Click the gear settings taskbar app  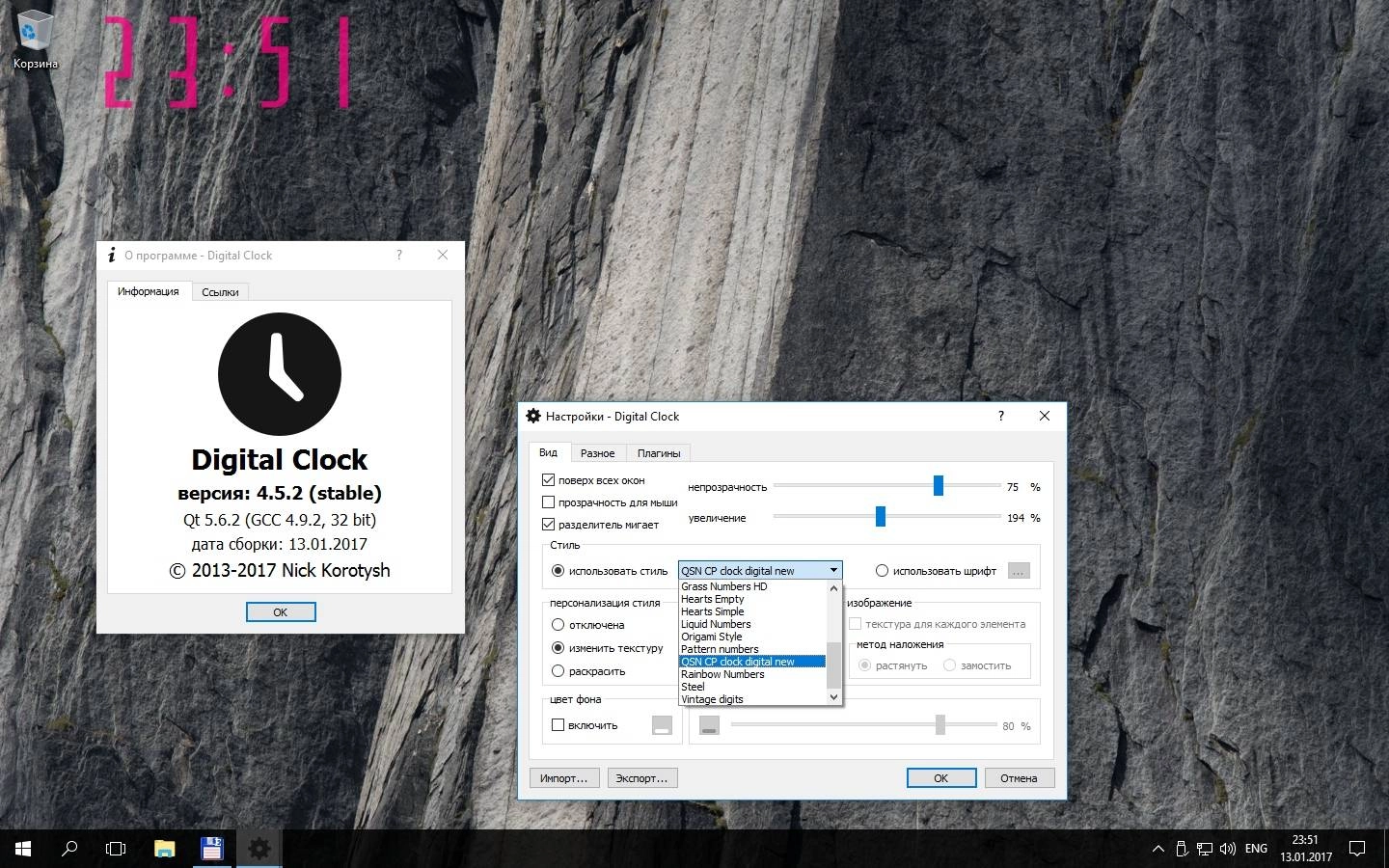point(259,849)
